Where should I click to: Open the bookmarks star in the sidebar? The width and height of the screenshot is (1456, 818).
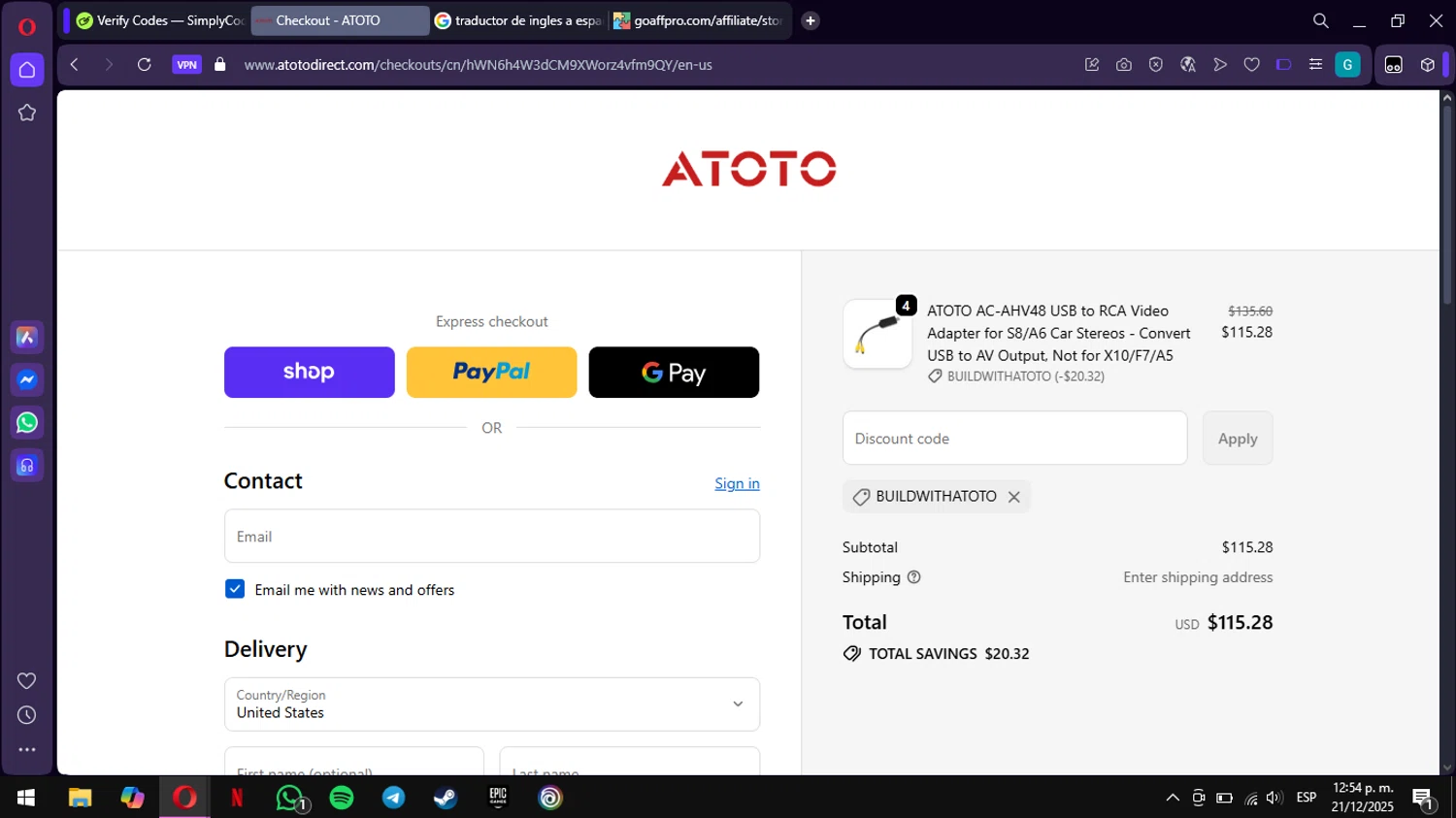click(x=27, y=113)
